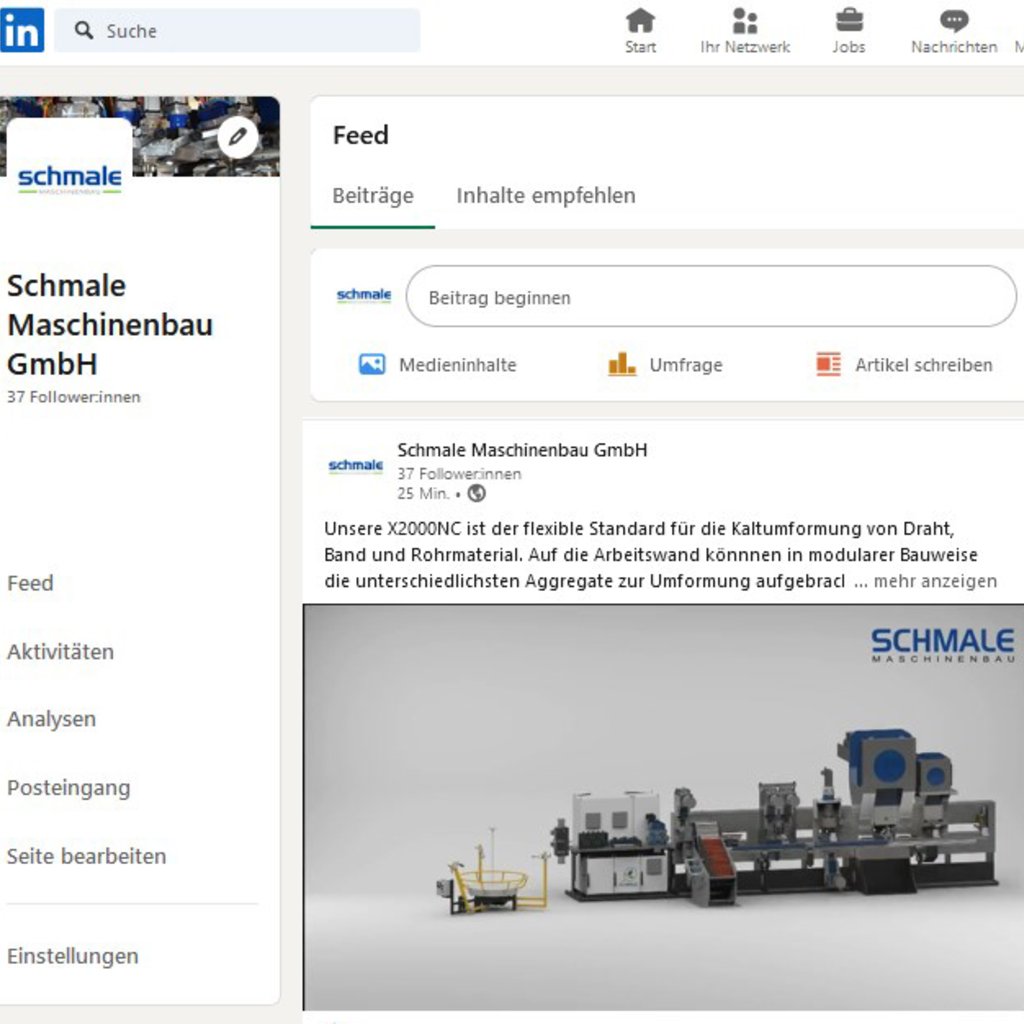This screenshot has height=1024, width=1024.
Task: Open the Jobs briefcase icon
Action: coord(849,20)
